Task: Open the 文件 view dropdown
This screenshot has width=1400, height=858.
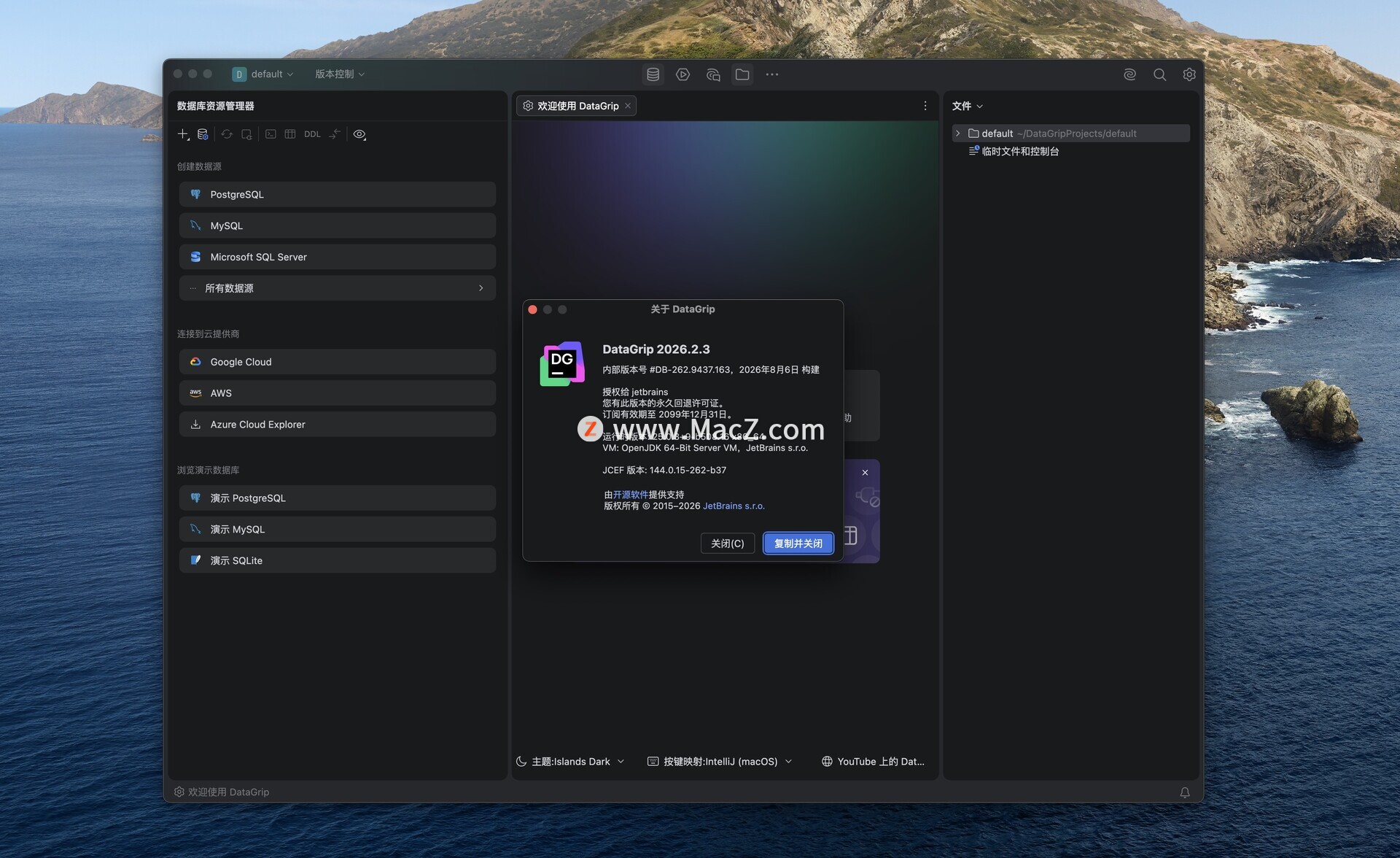Action: click(x=968, y=106)
